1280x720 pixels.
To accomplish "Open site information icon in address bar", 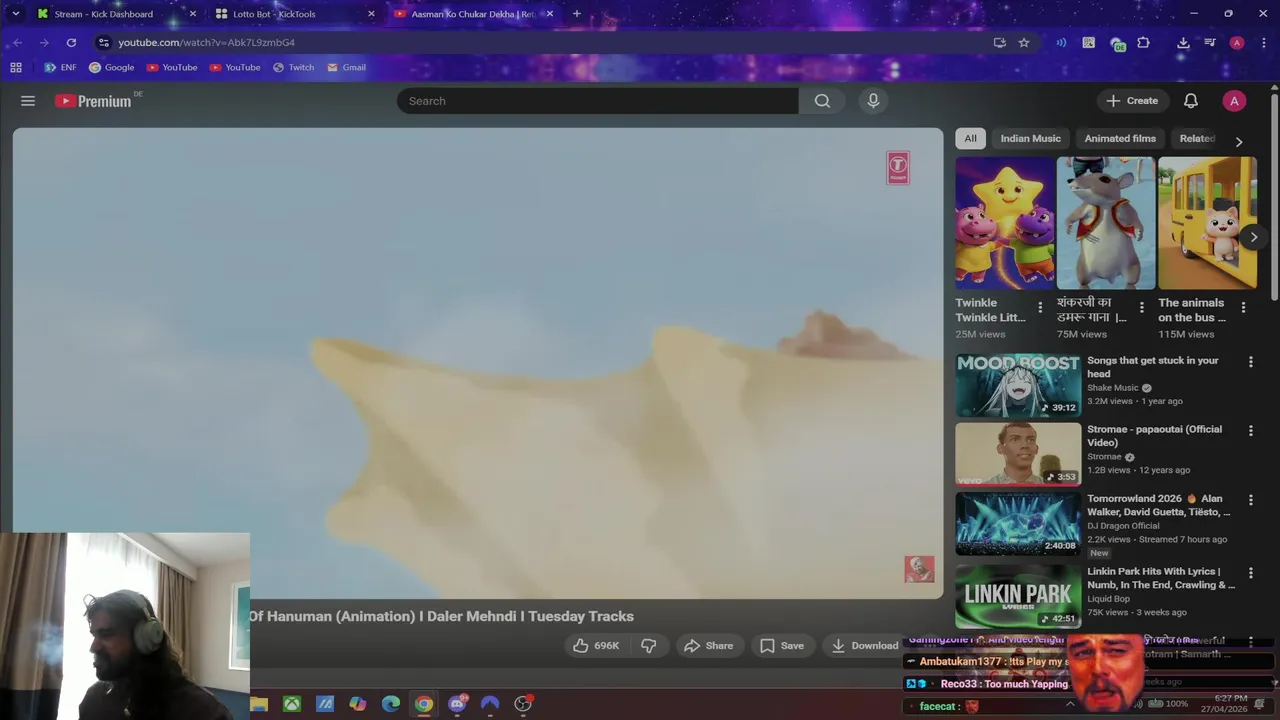I will point(103,43).
